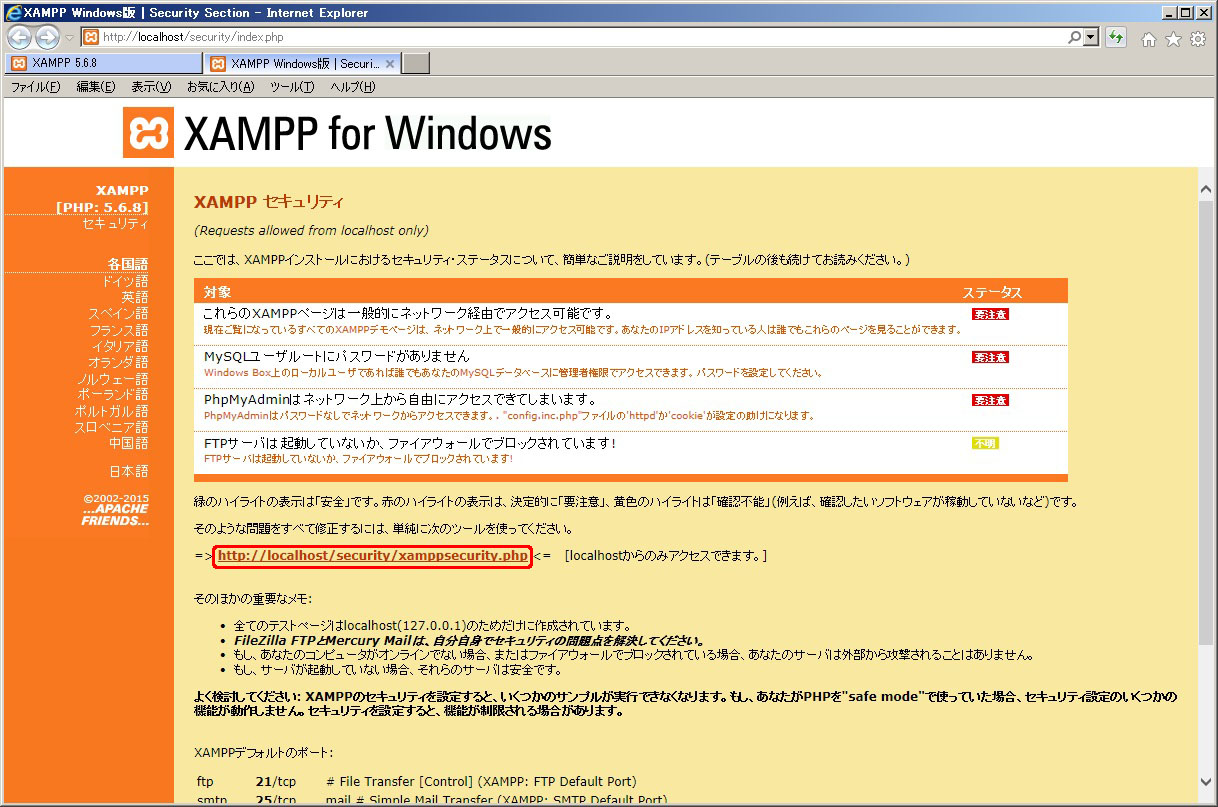This screenshot has height=807, width=1218.
Task: Close the XAMPP Security Section tab
Action: (390, 63)
